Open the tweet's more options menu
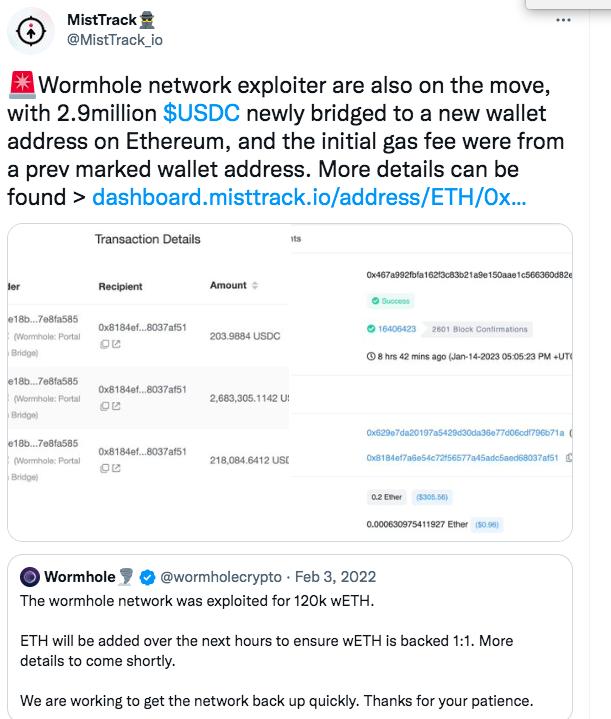This screenshot has height=719, width=611. coord(563,19)
